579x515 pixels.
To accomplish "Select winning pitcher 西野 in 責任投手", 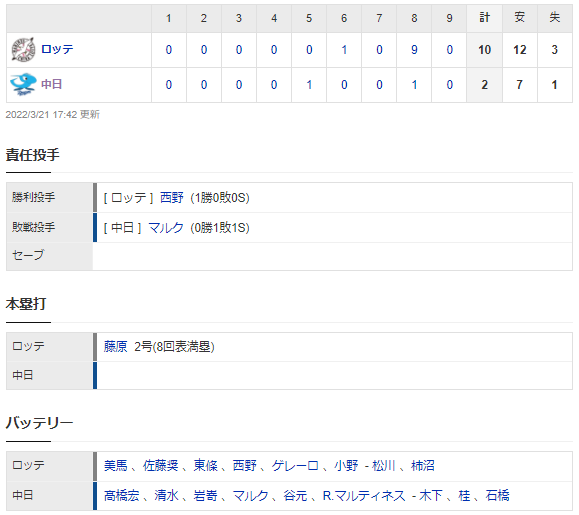I will pos(172,198).
